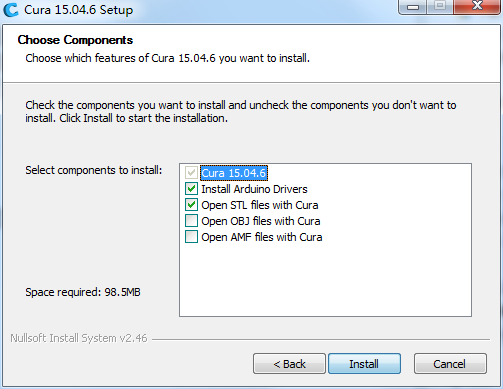Click the Space required: 98.5MB text

[83, 292]
